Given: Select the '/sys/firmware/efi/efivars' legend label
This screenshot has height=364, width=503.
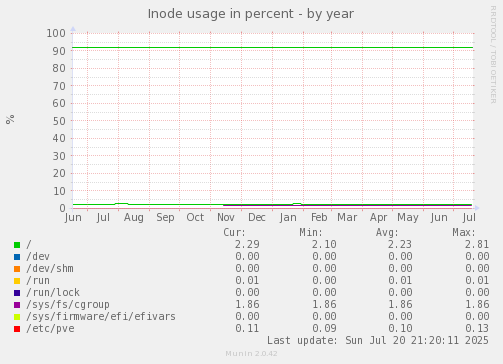Looking at the screenshot, I should coord(101,316).
